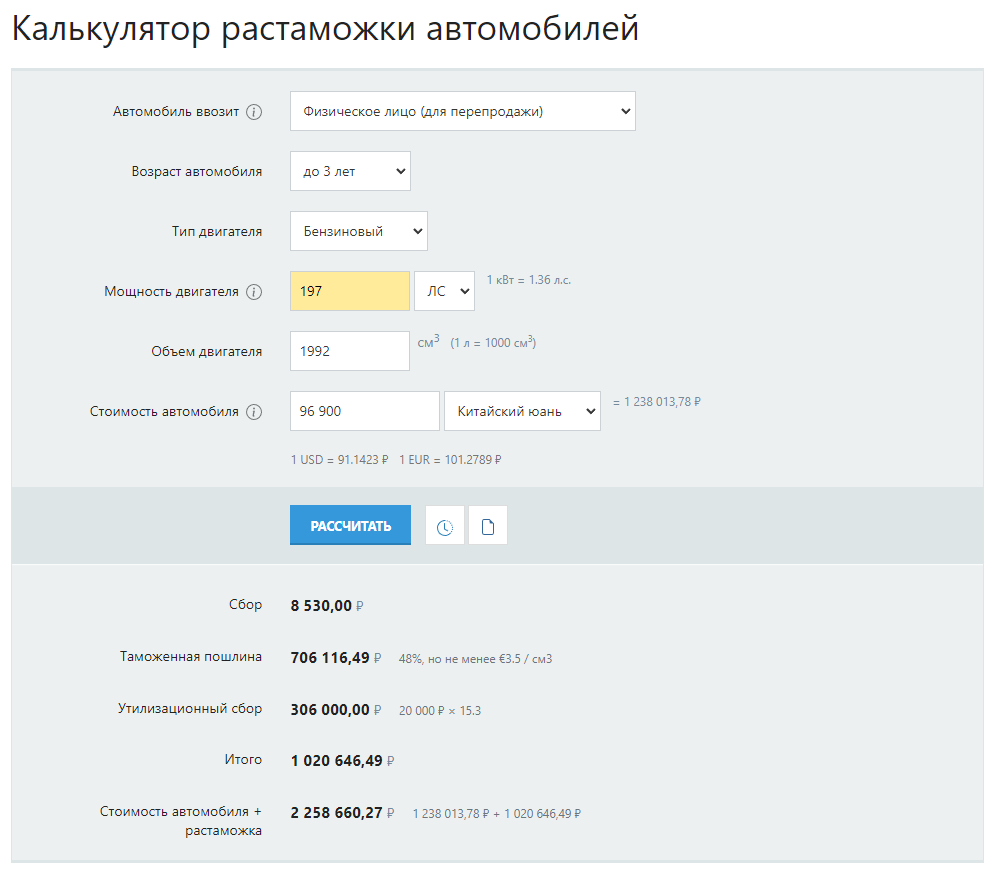Click the "Тип двигателя" label

tap(217, 232)
